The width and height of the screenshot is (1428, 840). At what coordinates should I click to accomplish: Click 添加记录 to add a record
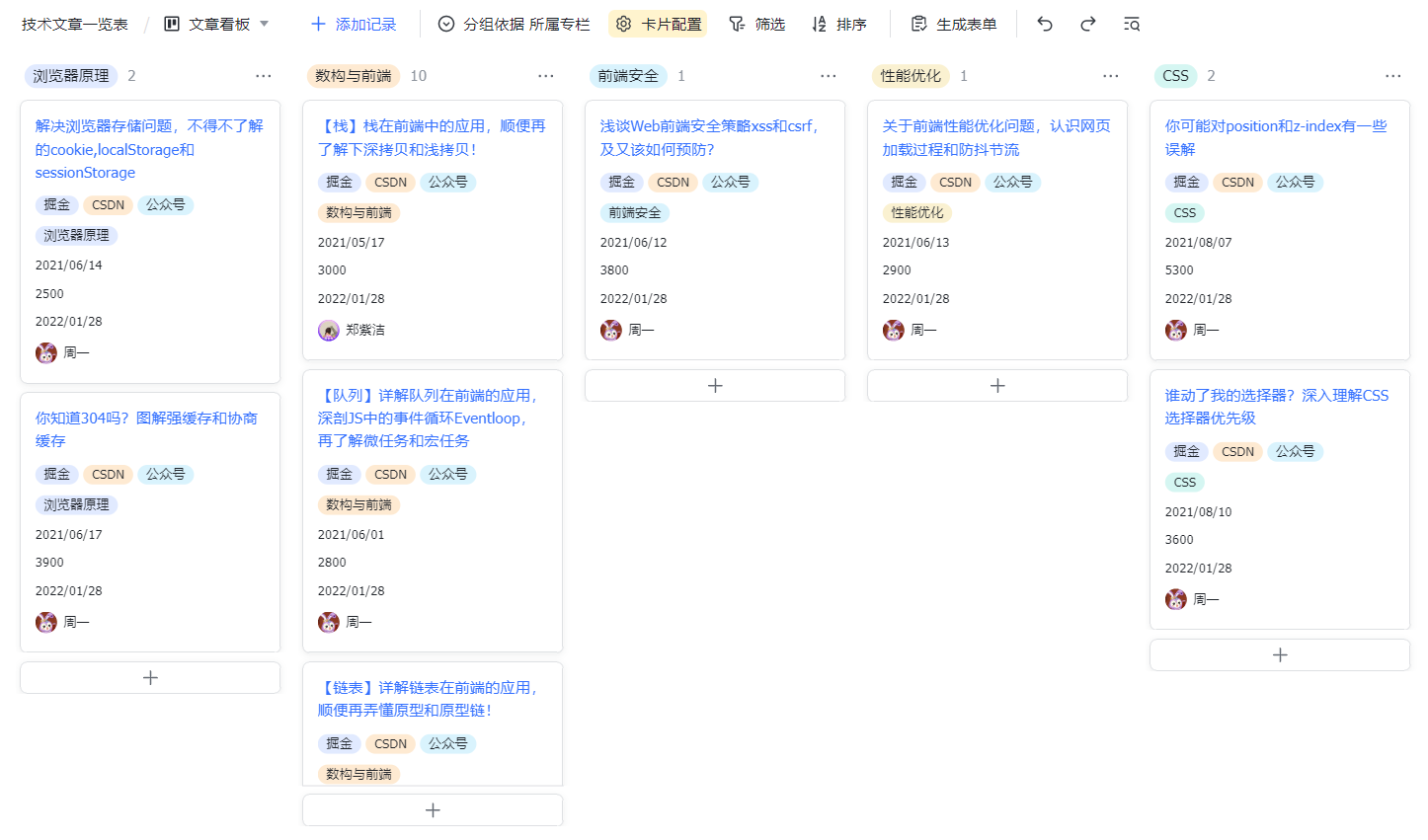[x=353, y=24]
